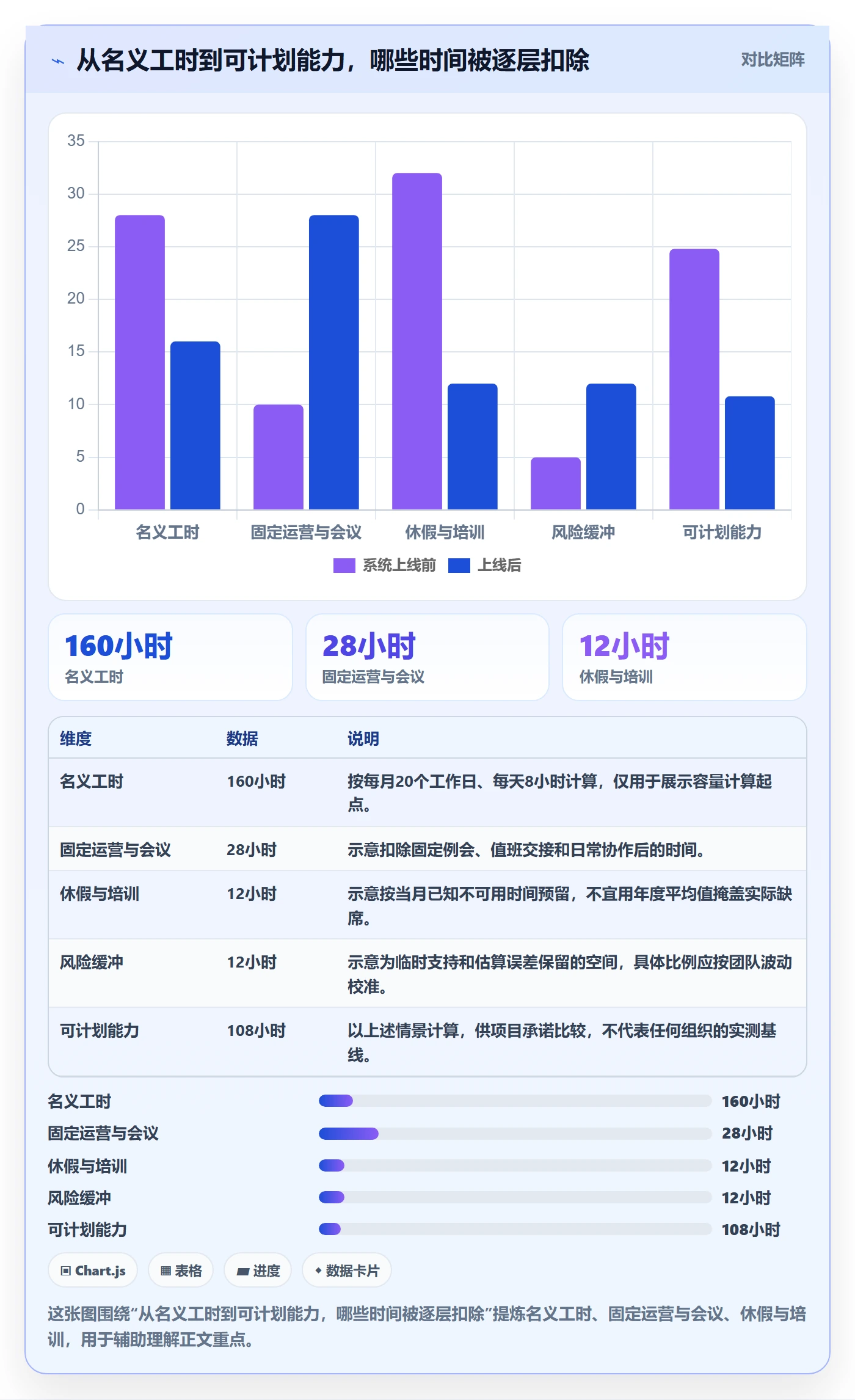The height and width of the screenshot is (1400, 855).
Task: Toggle the 上线后 legend swatch
Action: click(459, 566)
